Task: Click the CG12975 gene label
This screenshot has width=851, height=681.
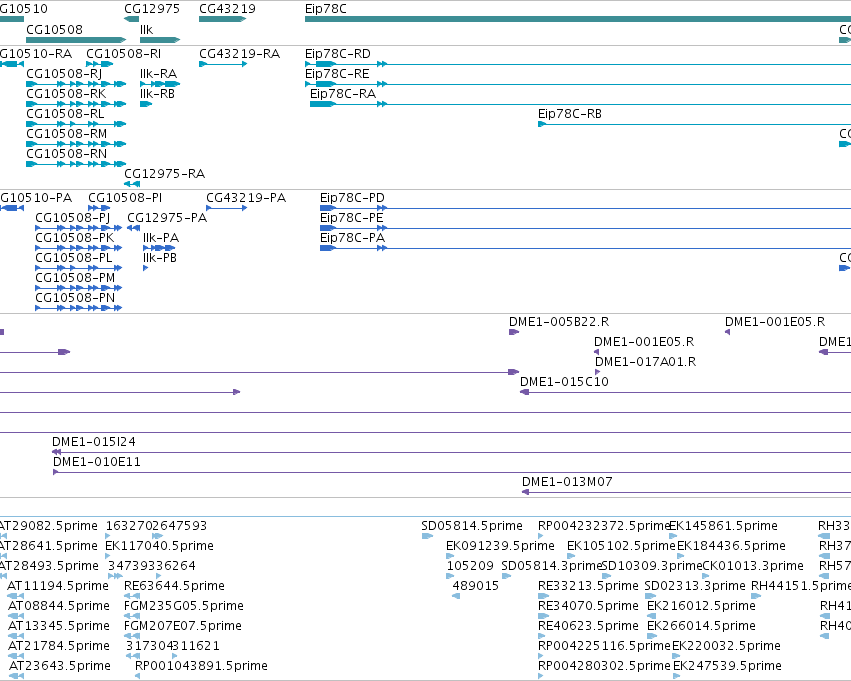Action: (x=152, y=9)
